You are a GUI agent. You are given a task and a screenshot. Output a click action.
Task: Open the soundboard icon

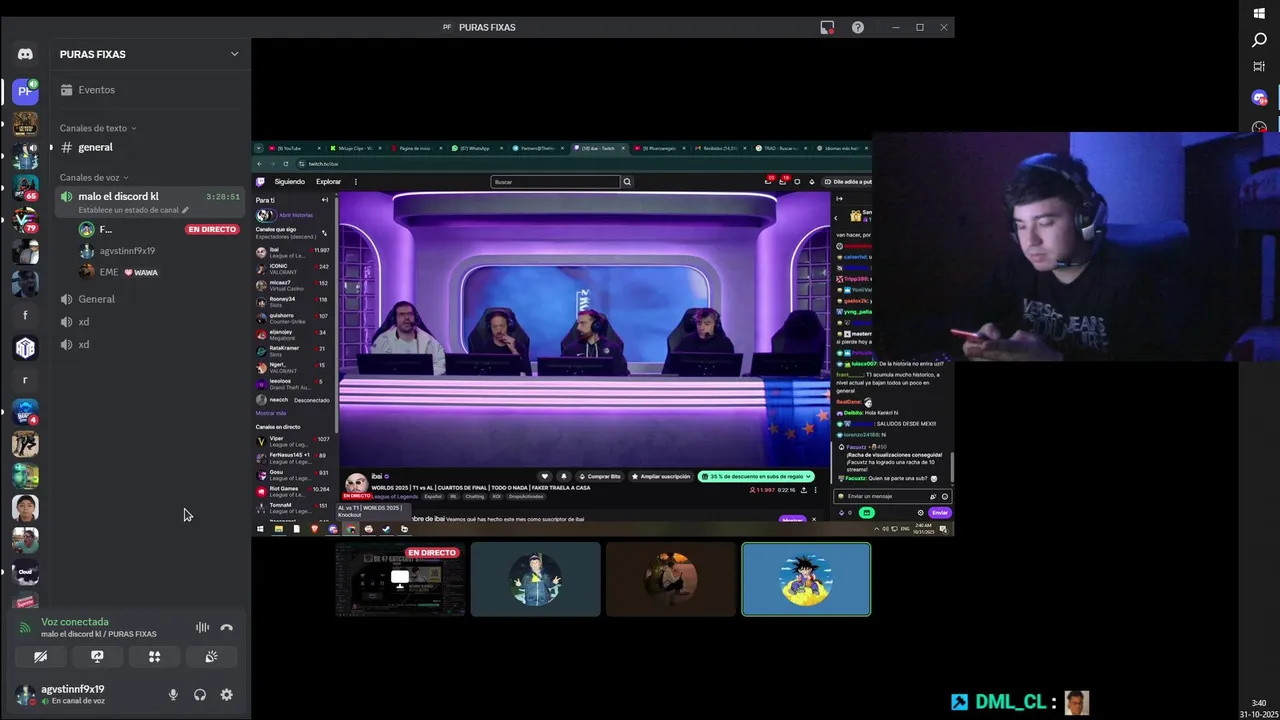pyautogui.click(x=211, y=657)
